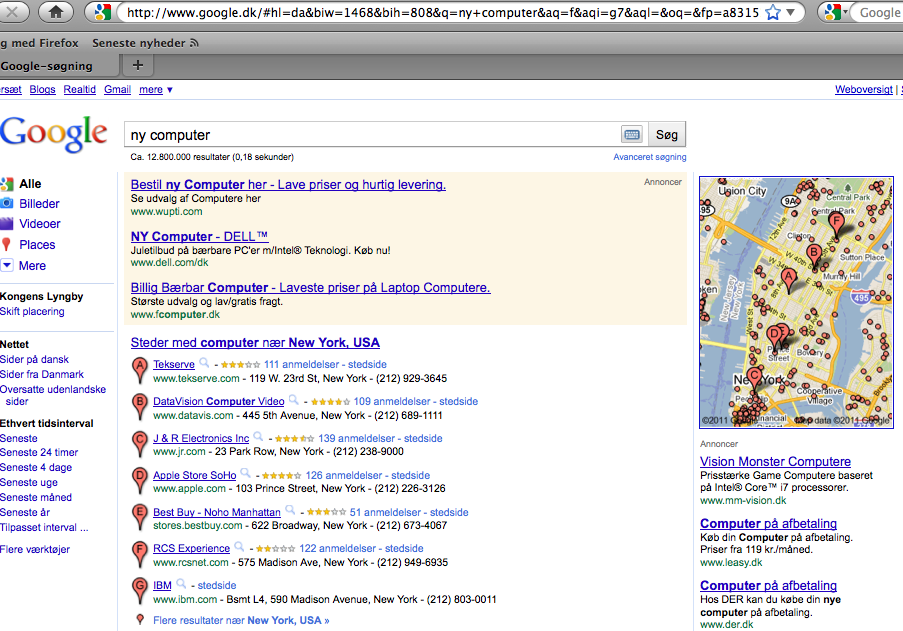Click the Firefox home button
Viewport: 903px width, 631px height.
[56, 12]
